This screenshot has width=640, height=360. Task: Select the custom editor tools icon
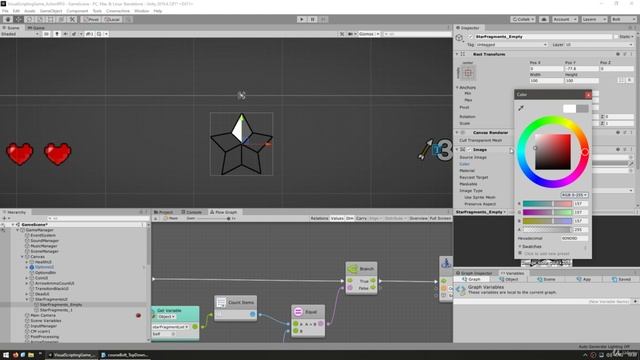[x=72, y=19]
